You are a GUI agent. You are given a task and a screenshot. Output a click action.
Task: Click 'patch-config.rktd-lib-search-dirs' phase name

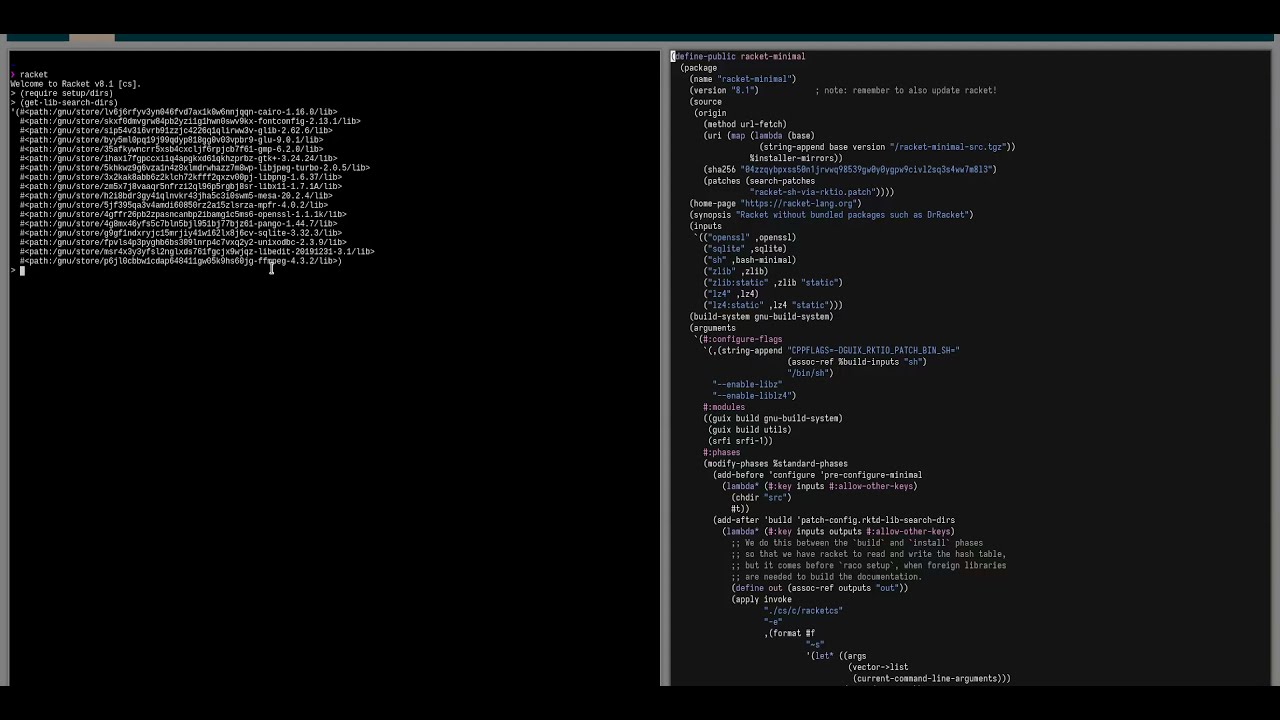[878, 520]
